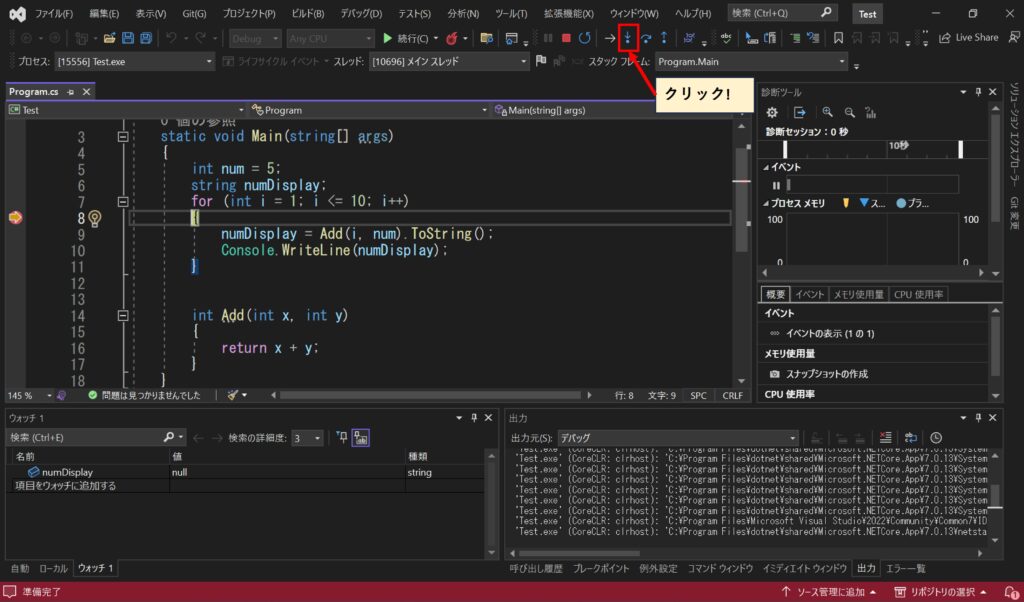Pause the events track in diagnostic tools
The width and height of the screenshot is (1024, 602).
776,185
